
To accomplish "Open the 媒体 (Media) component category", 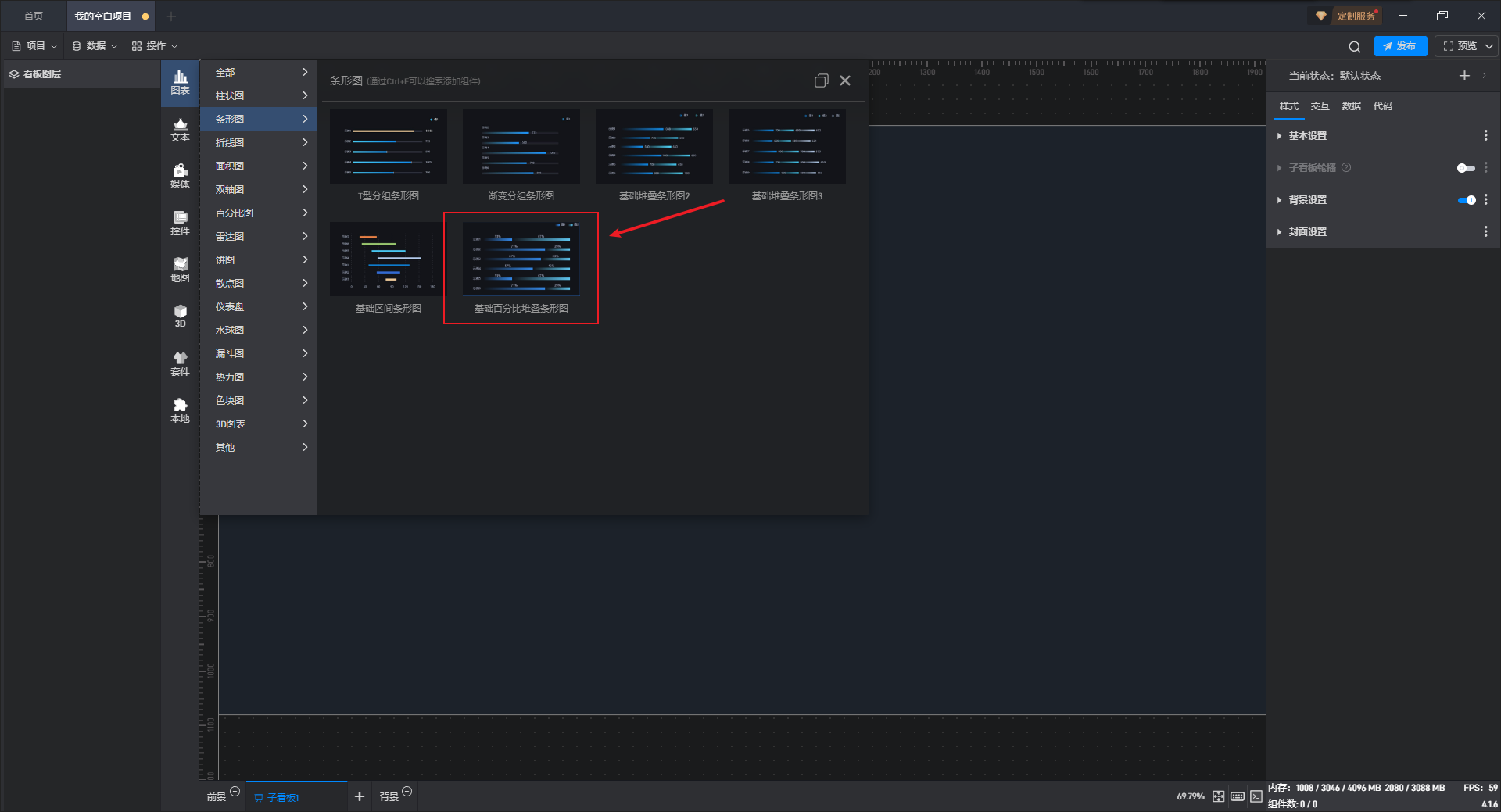I will (180, 177).
